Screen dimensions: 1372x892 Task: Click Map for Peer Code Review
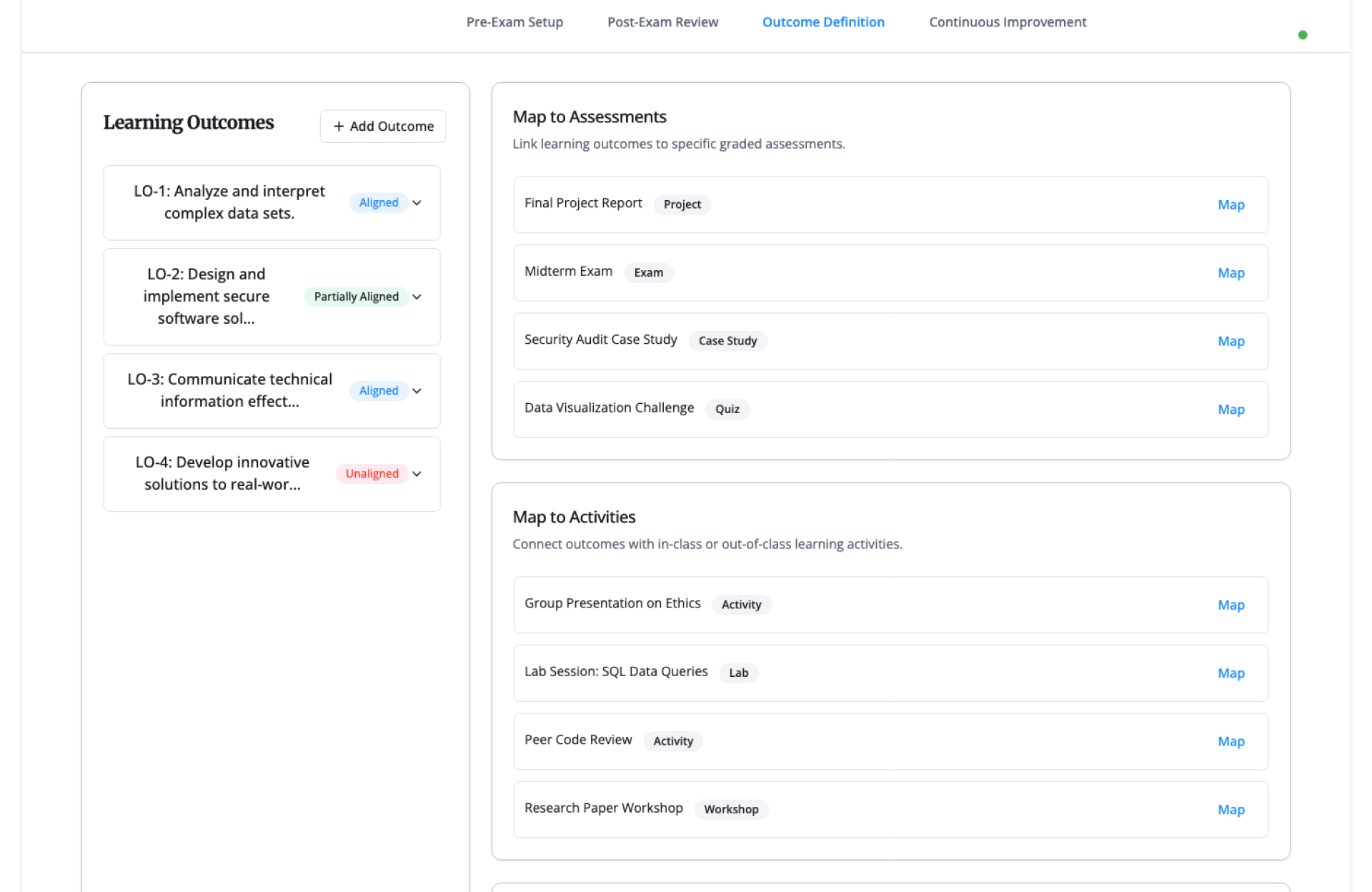click(1231, 742)
